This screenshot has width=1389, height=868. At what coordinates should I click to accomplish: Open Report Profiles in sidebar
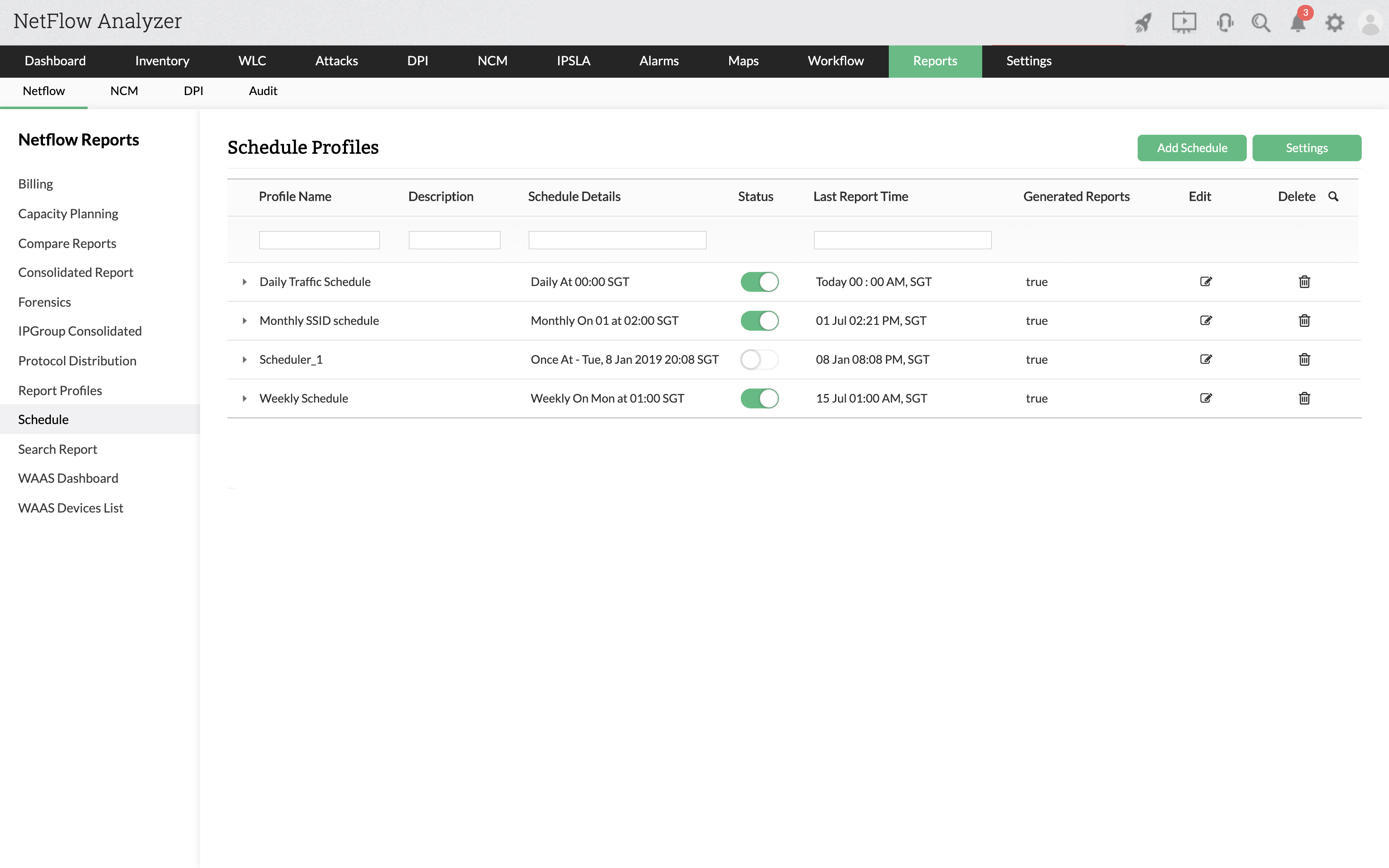60,390
